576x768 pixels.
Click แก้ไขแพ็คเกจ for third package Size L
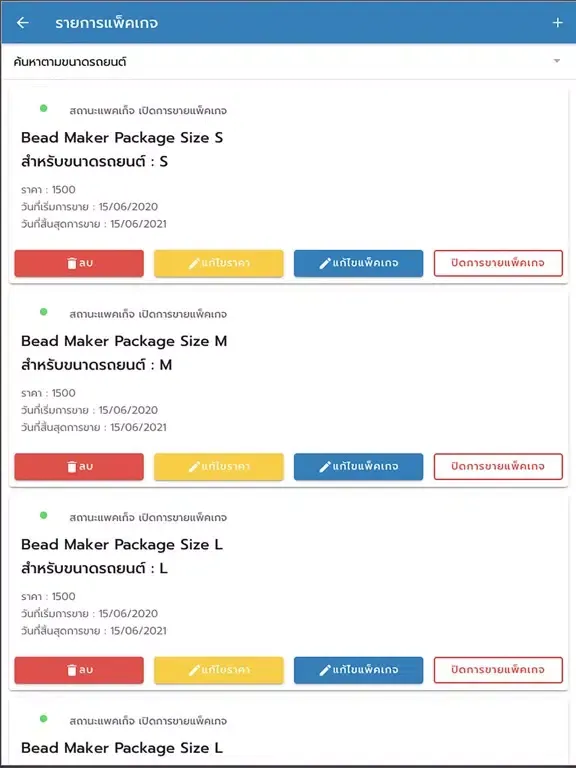tap(358, 670)
